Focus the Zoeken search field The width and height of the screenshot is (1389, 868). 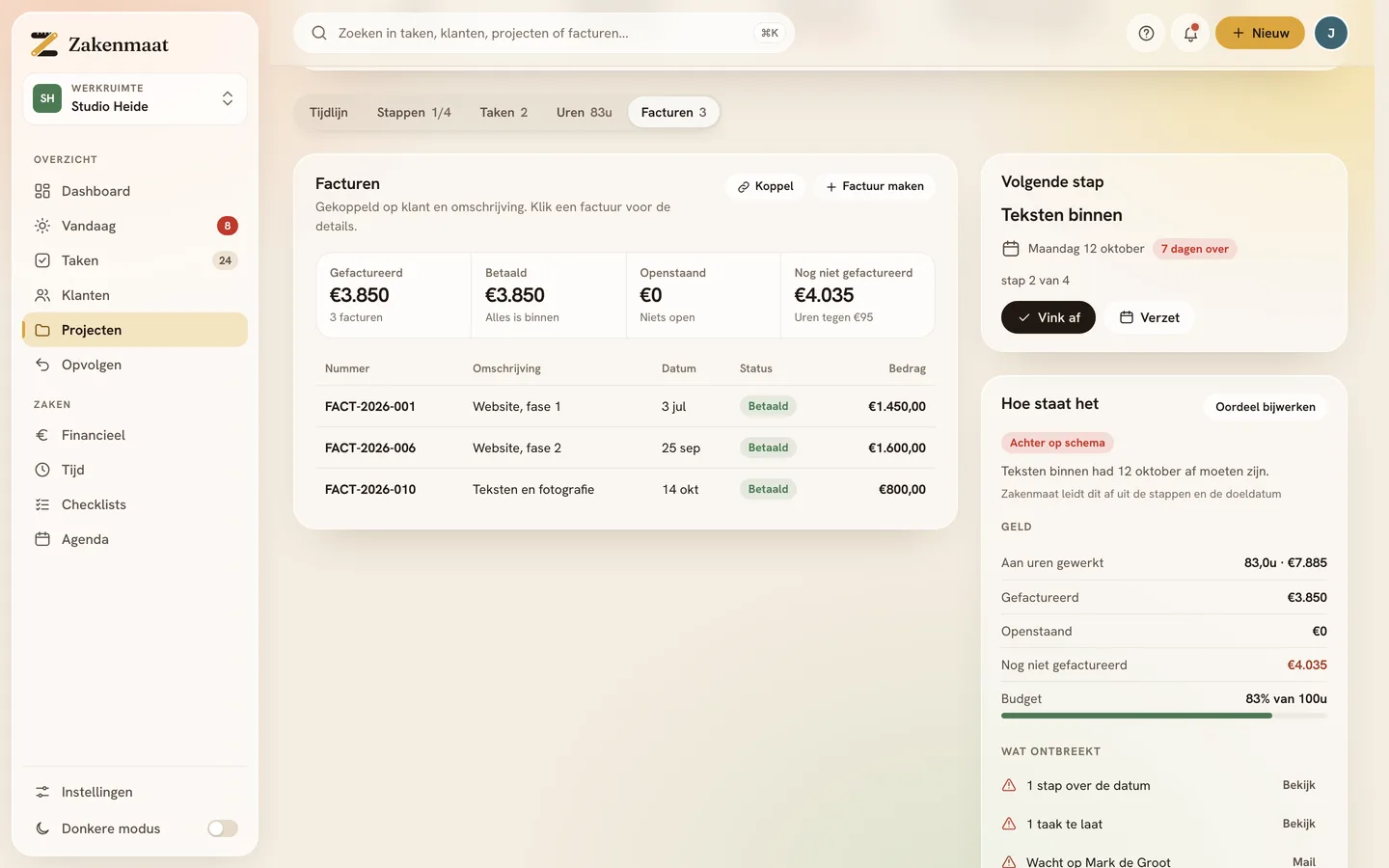[x=544, y=33]
